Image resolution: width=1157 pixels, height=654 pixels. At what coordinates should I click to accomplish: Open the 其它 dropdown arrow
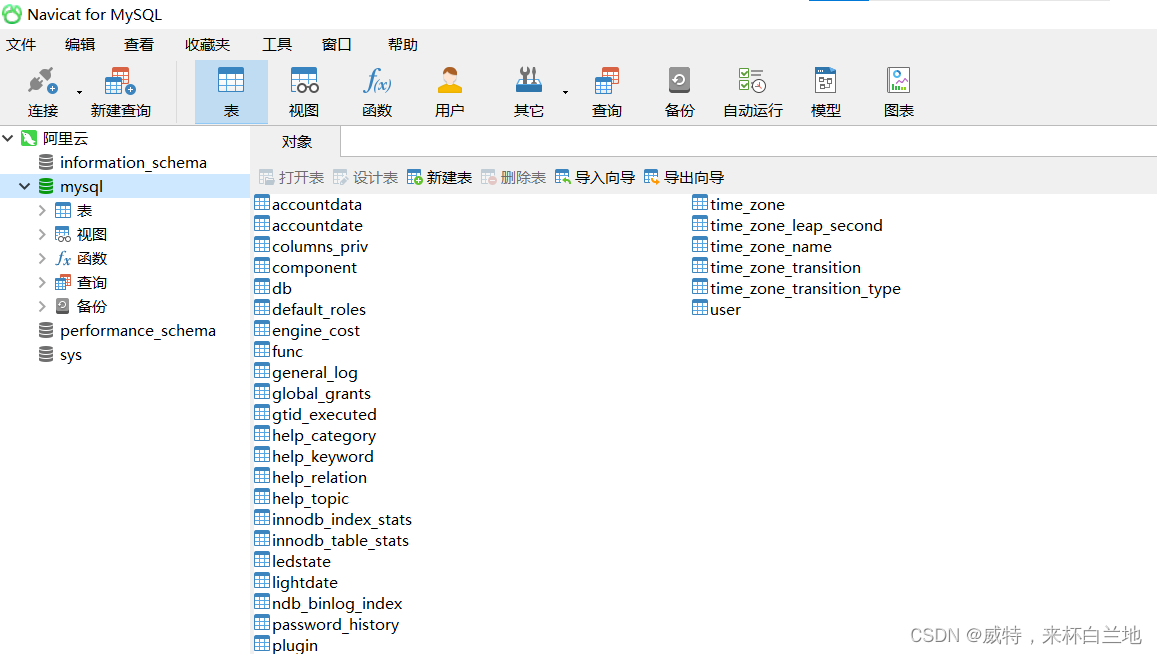[x=565, y=92]
